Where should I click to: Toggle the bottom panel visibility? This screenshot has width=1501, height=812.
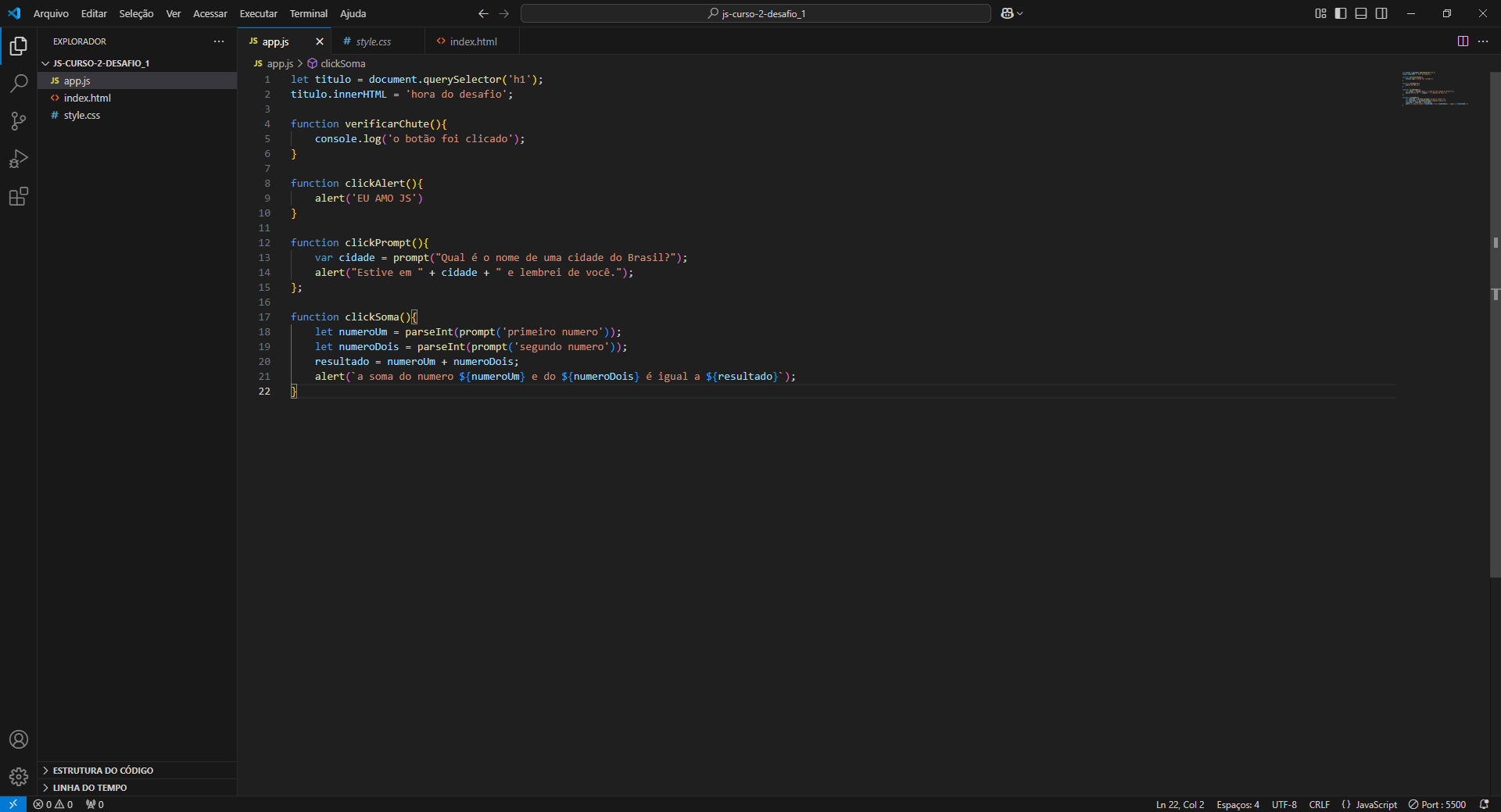pyautogui.click(x=1361, y=13)
